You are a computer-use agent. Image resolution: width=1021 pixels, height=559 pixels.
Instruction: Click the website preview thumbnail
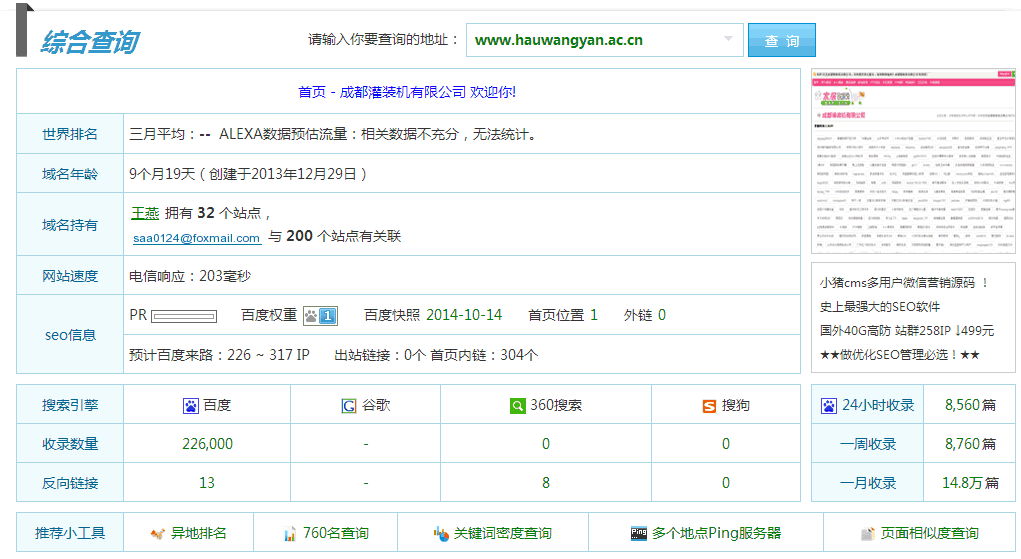pos(912,162)
